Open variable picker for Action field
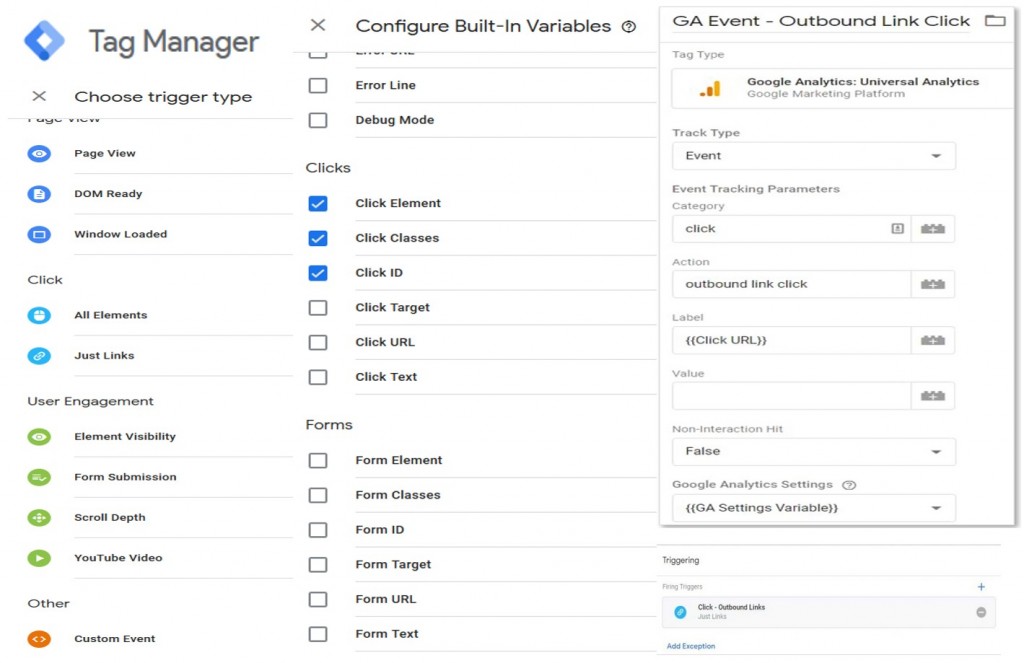 933,284
